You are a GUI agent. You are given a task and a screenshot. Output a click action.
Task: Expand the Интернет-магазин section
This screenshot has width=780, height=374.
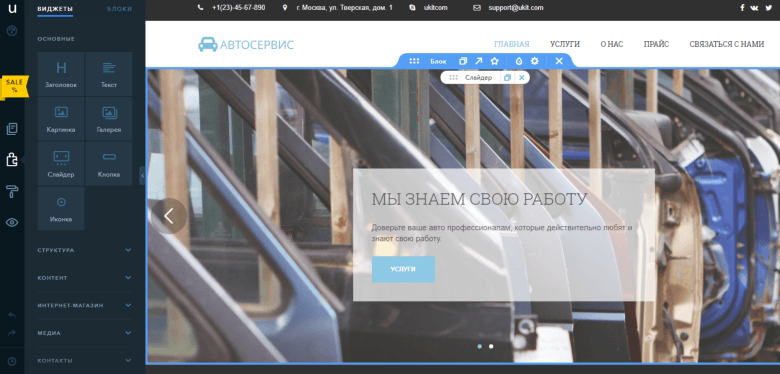tap(85, 305)
